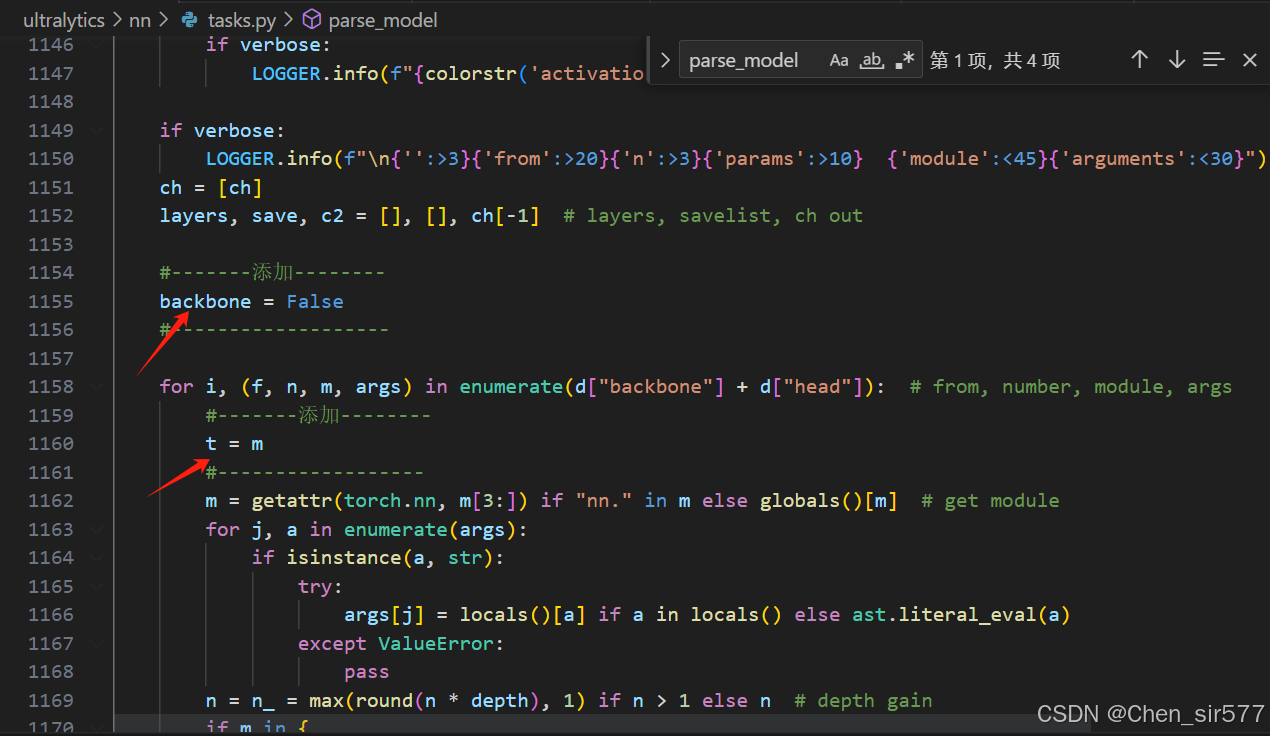Collapse the for loop fold at line 1158

click(x=96, y=386)
